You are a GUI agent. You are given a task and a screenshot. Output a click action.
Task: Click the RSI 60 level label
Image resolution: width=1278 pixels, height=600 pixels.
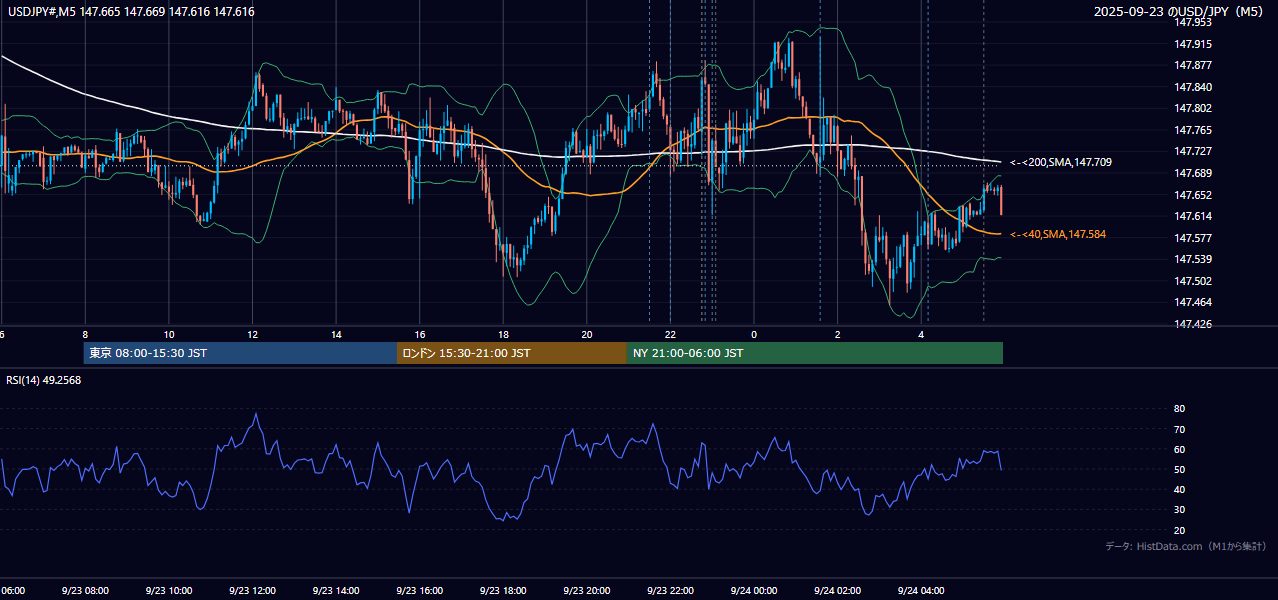(x=1179, y=449)
